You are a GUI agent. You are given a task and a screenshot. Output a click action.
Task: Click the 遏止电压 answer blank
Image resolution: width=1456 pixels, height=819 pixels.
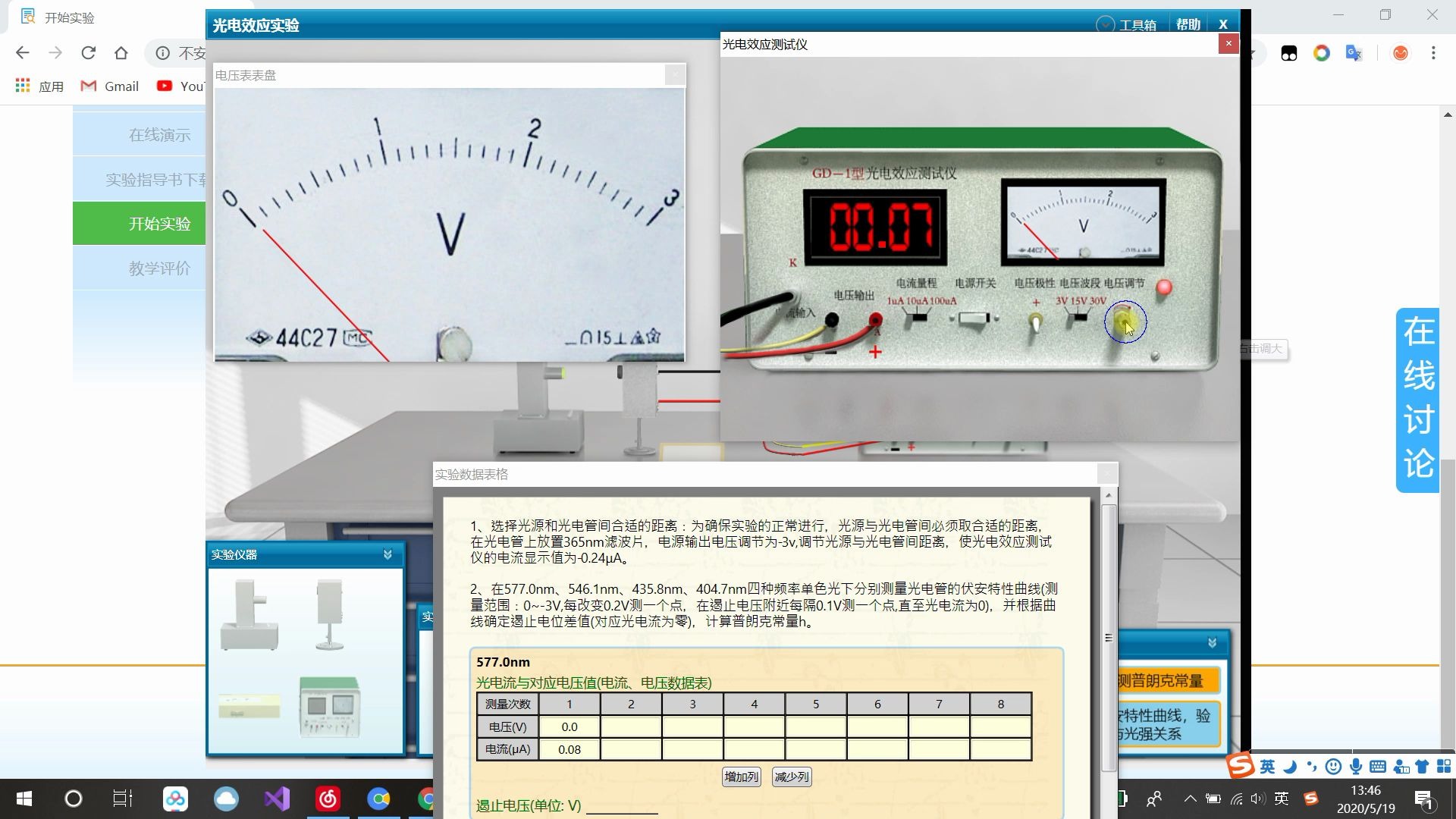click(x=622, y=806)
